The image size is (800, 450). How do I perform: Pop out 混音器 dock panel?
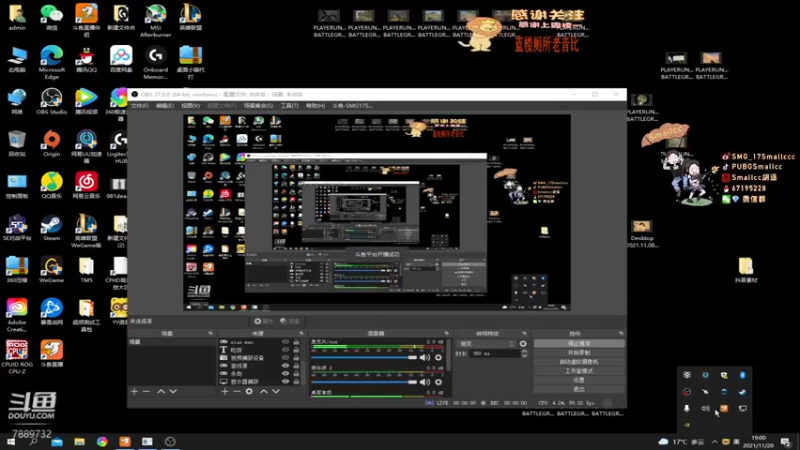pyautogui.click(x=446, y=333)
